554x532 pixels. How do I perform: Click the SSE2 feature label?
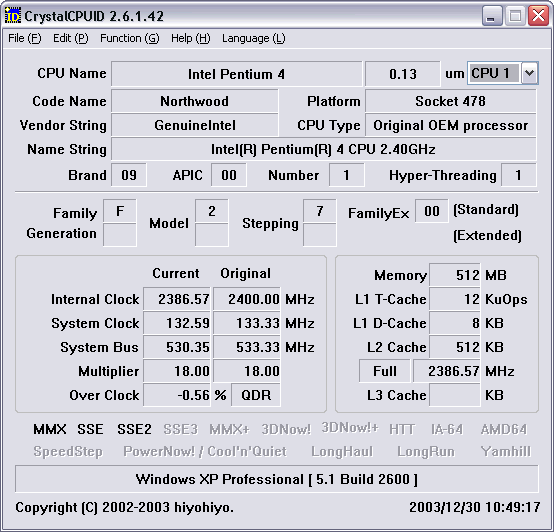134,430
